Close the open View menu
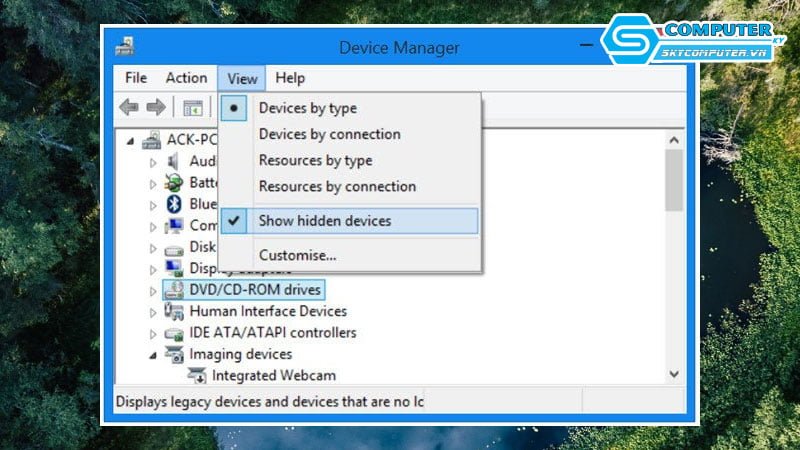Screen dimensions: 800x450 tap(242, 79)
